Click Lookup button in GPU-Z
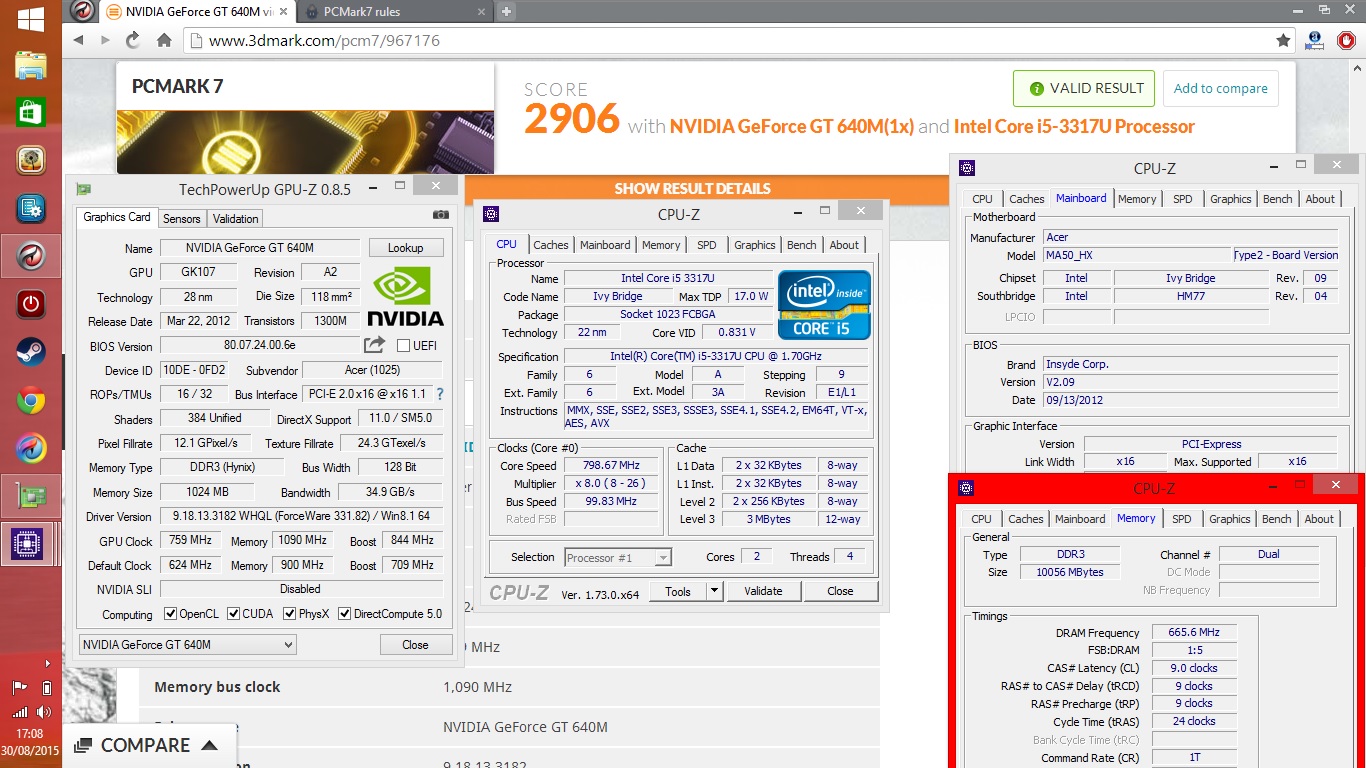Screen dimensions: 1366x768 click(405, 248)
